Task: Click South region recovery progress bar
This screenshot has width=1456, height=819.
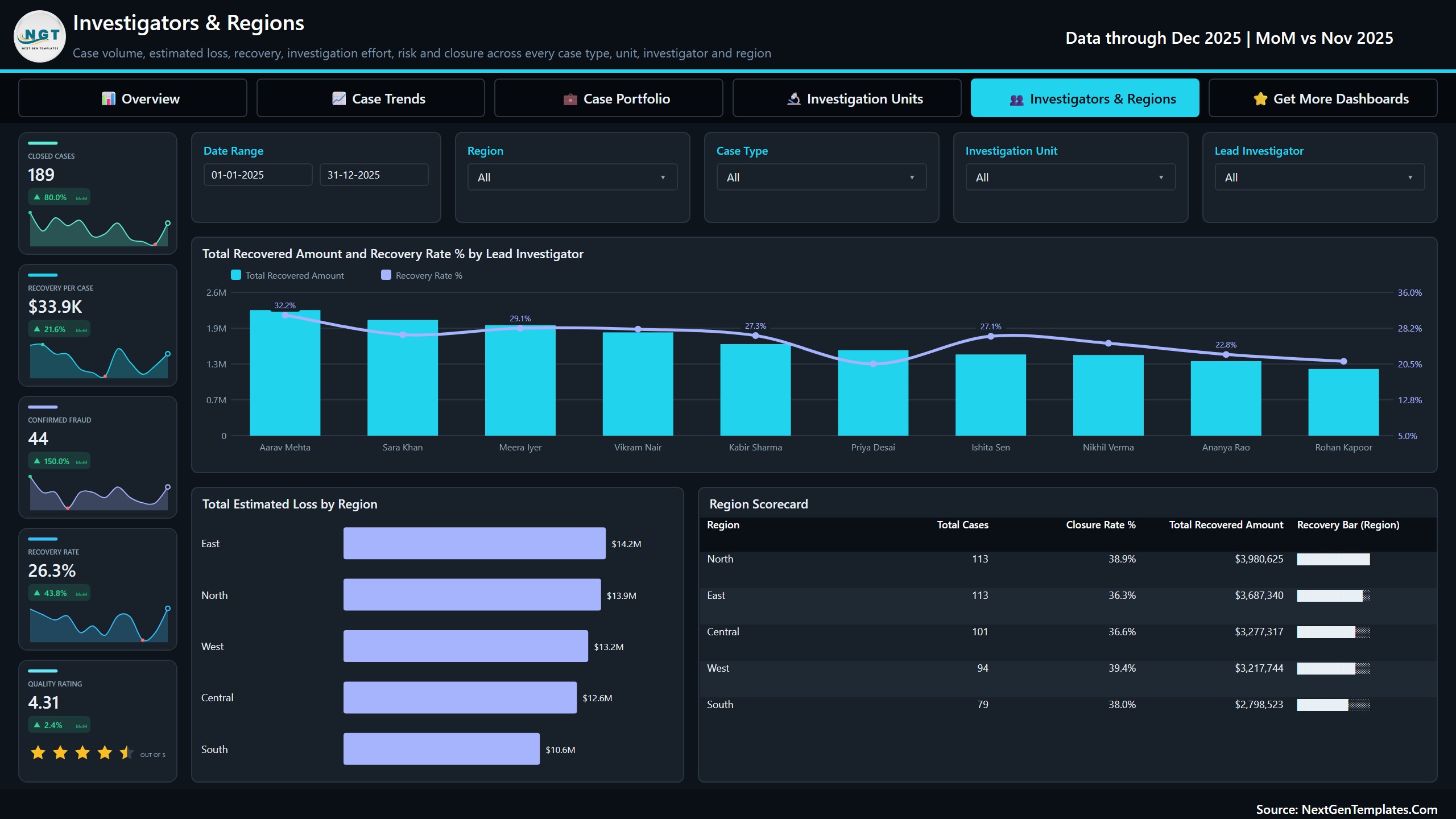Action: pos(1333,705)
